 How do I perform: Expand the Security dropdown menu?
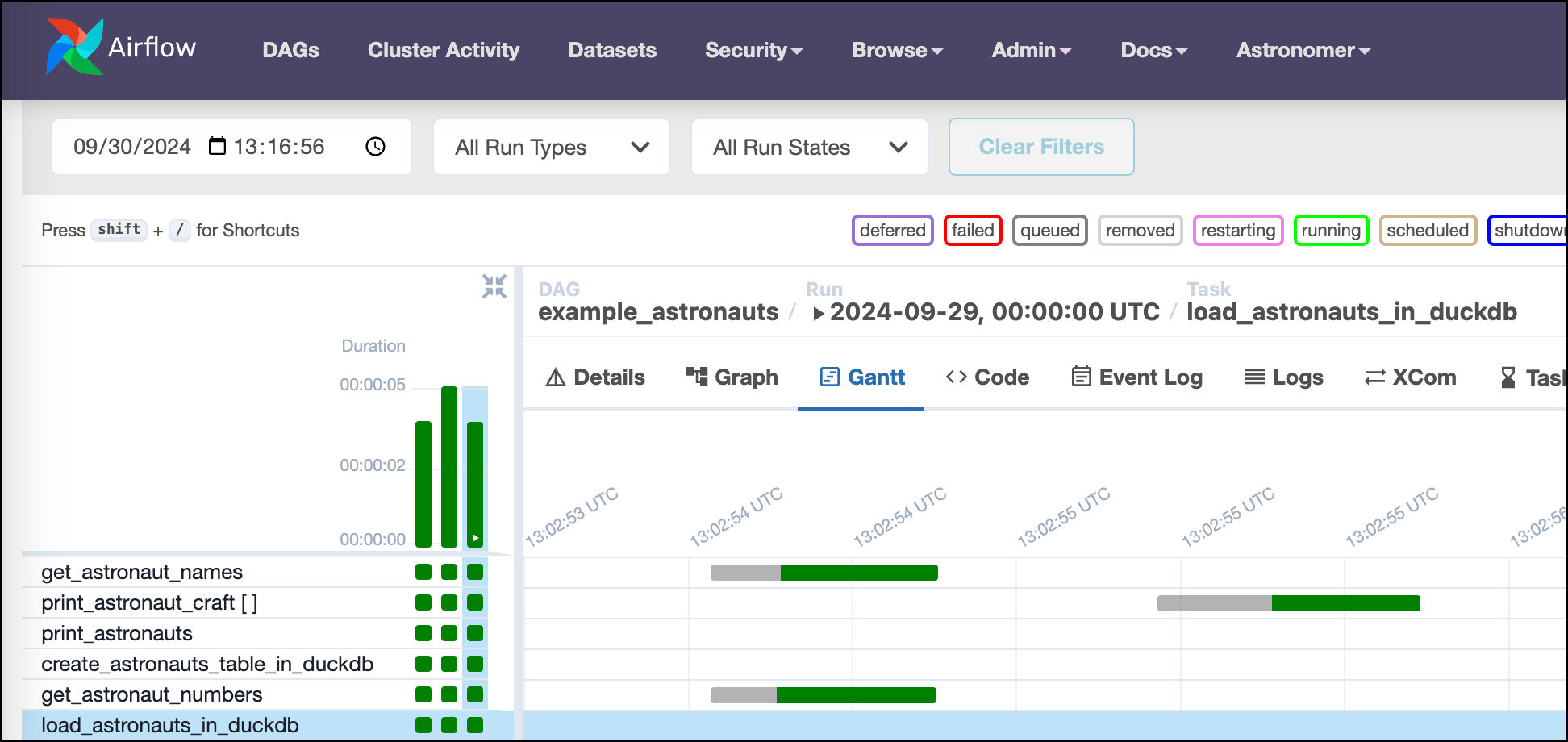(754, 50)
